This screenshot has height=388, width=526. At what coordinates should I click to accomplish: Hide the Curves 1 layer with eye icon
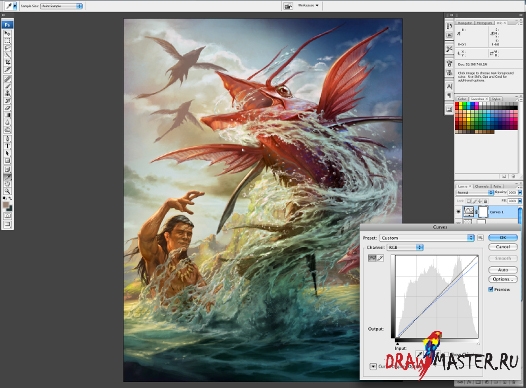458,212
